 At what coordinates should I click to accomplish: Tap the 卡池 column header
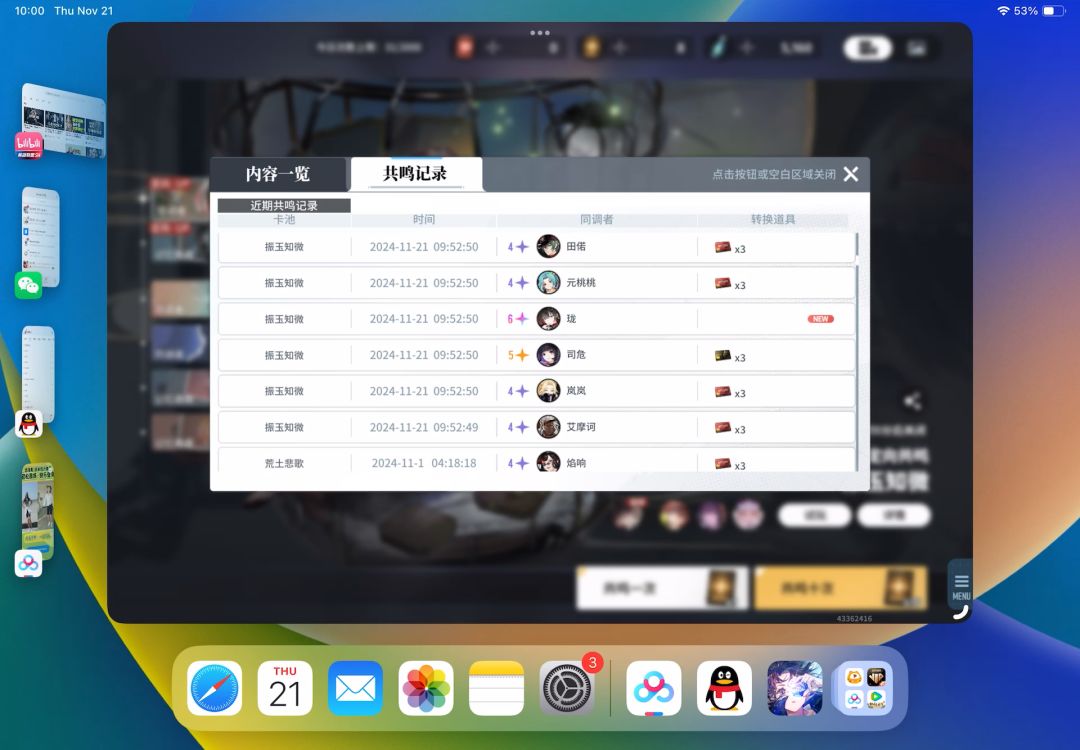tap(284, 219)
